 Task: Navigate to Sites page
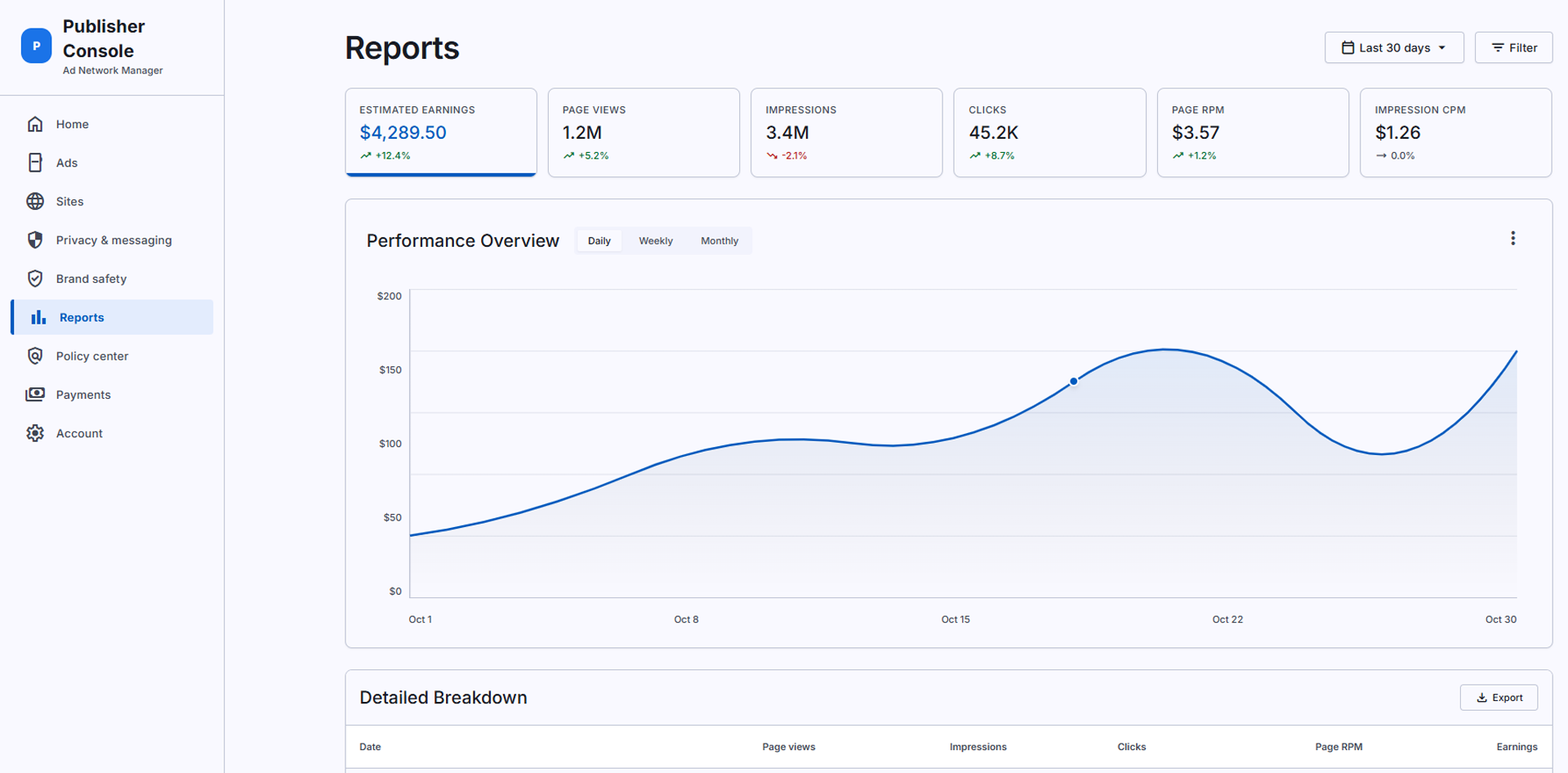[x=112, y=201]
